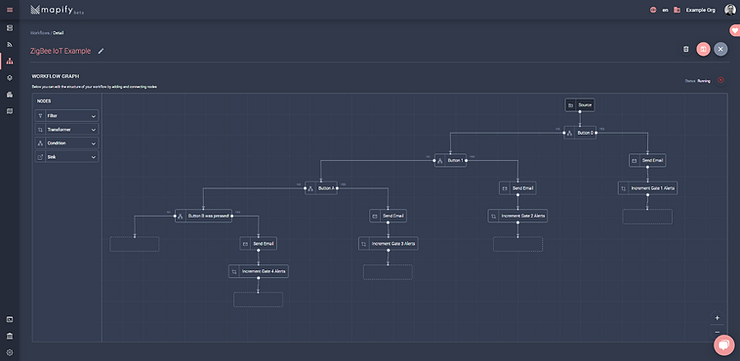Click the organization folder icon in header

(x=677, y=10)
